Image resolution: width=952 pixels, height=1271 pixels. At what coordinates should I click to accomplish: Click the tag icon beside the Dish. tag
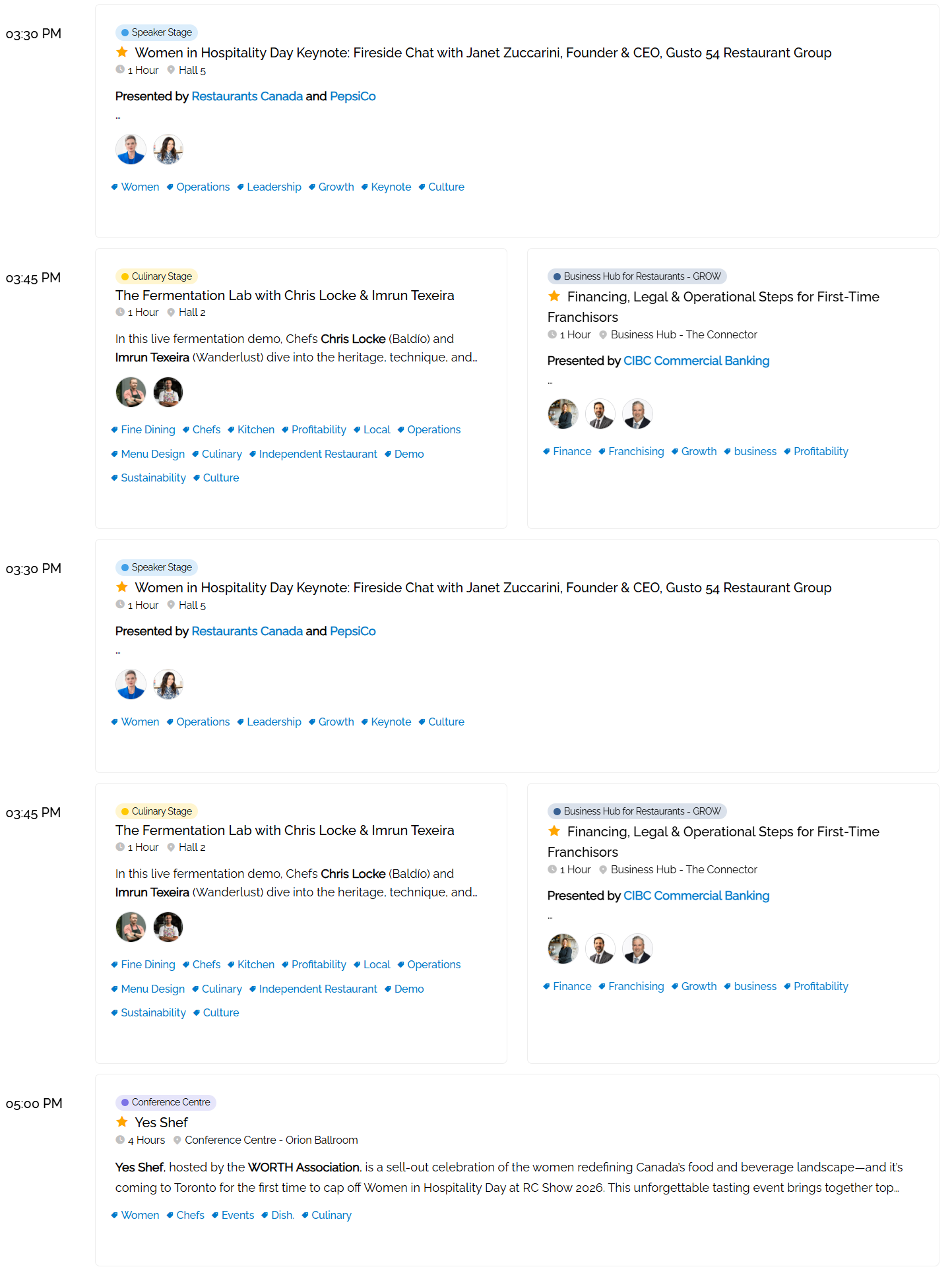(265, 1215)
